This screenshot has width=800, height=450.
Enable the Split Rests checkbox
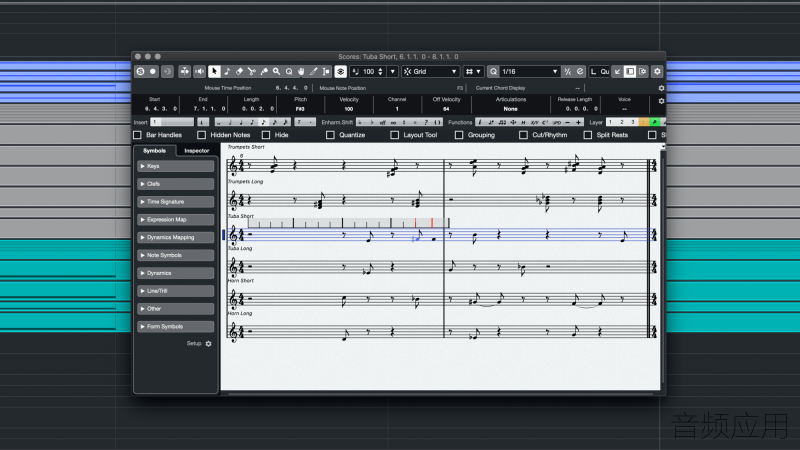pyautogui.click(x=588, y=135)
